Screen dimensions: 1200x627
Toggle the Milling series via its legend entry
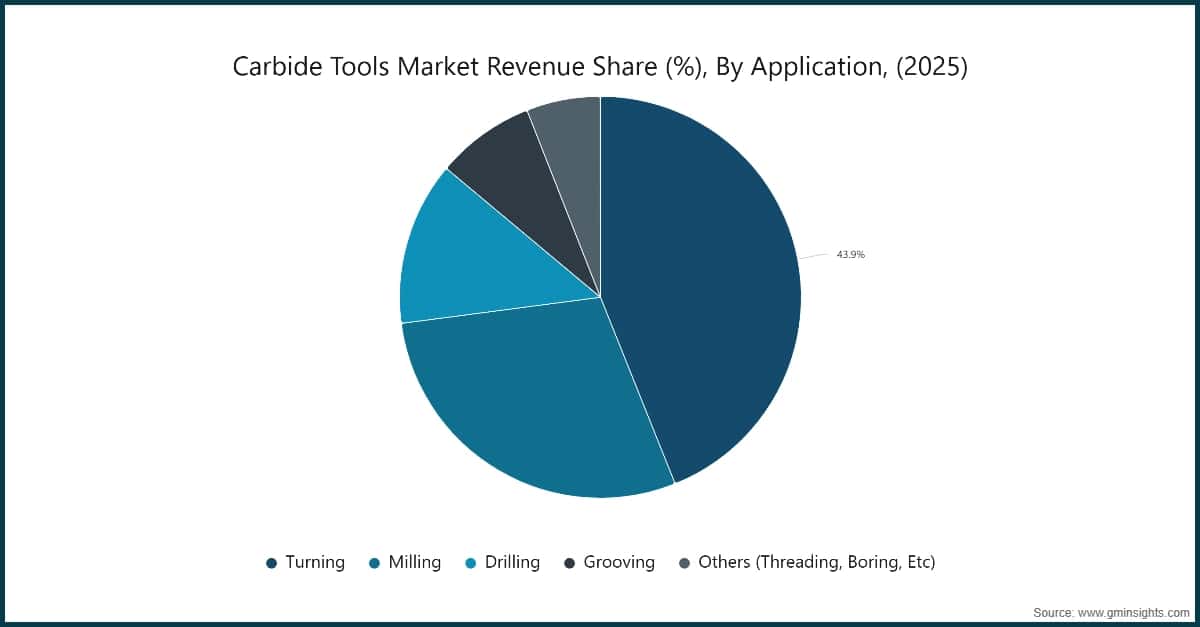(x=405, y=562)
